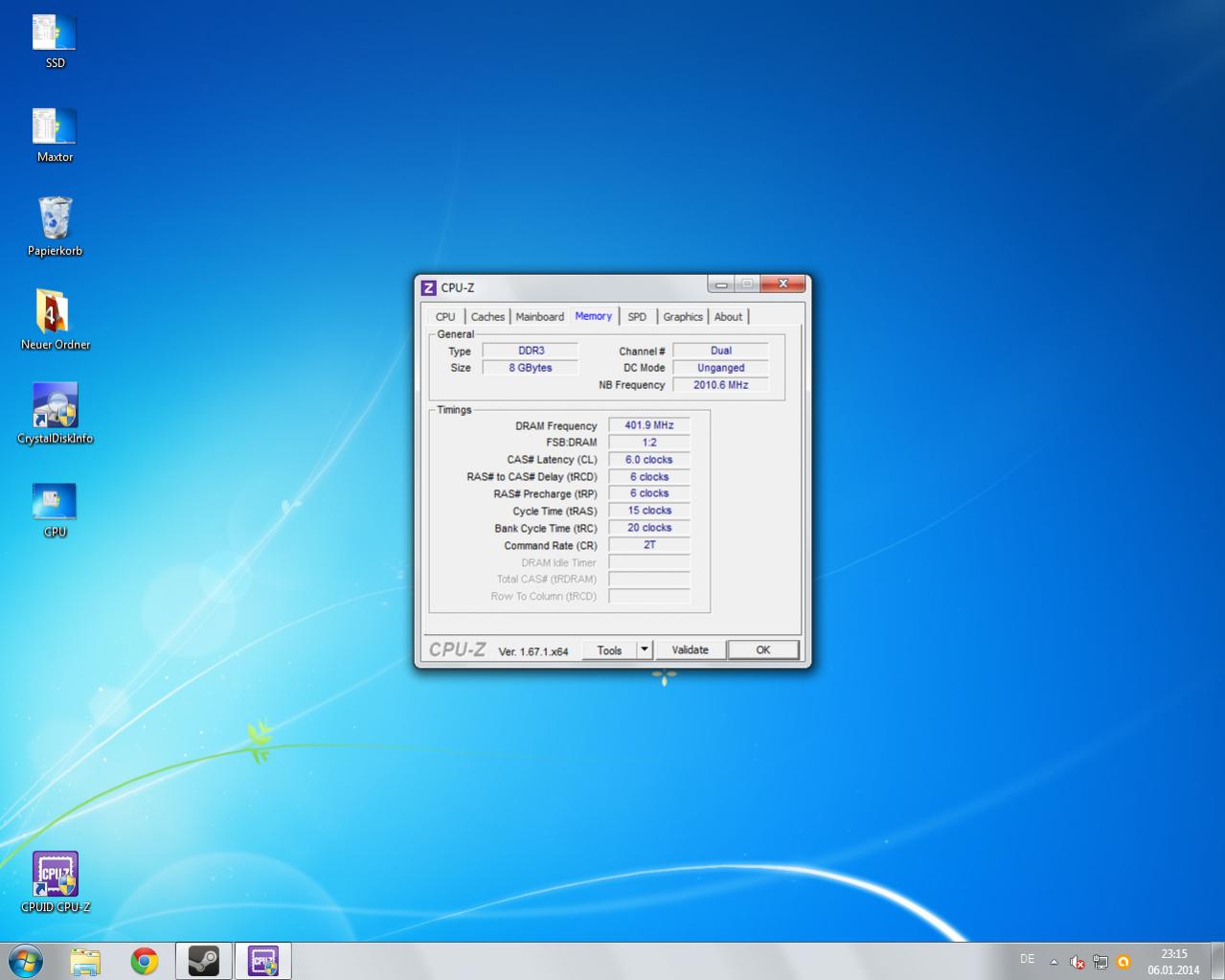
Task: Switch to the Caches tab
Action: [488, 317]
